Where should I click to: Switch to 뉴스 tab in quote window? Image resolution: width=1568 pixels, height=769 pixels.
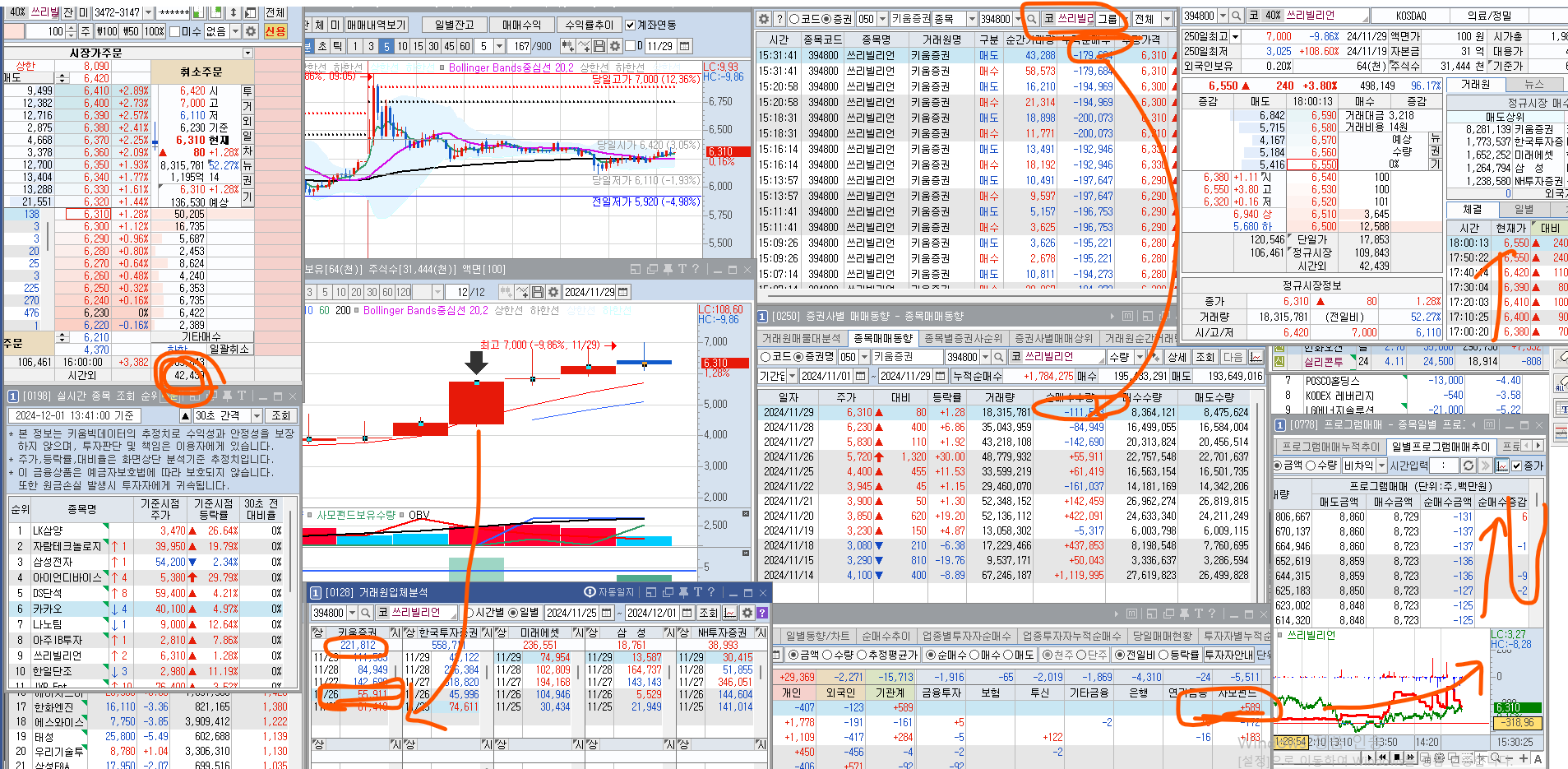pos(1533,85)
